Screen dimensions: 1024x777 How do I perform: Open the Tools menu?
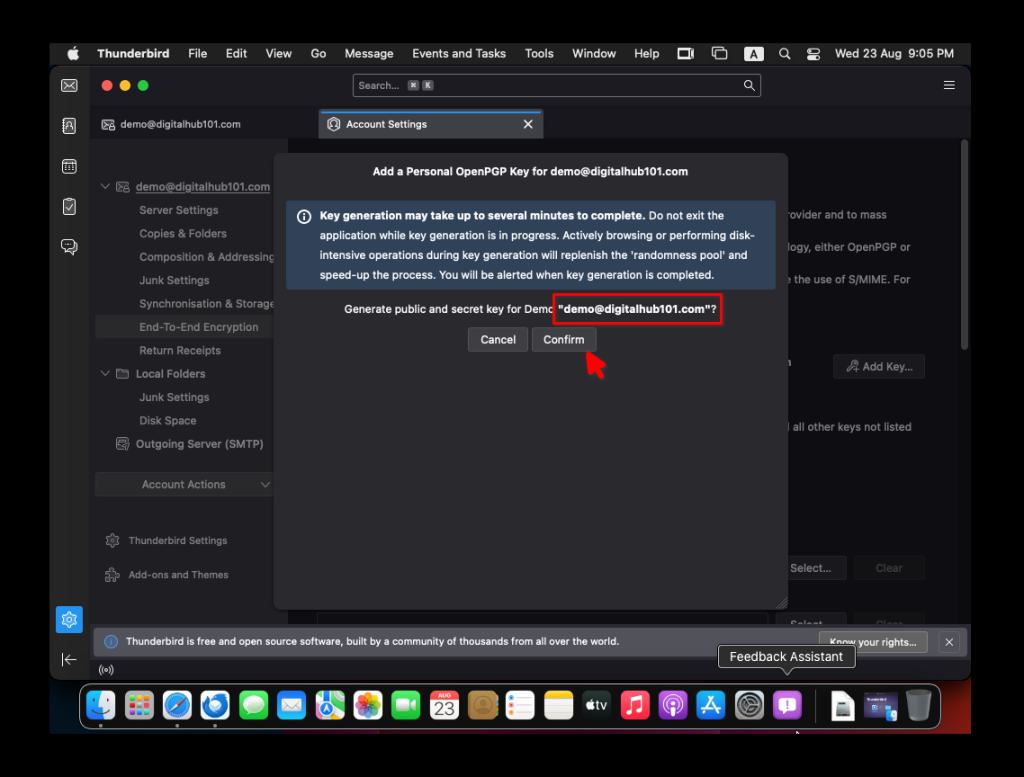(539, 54)
